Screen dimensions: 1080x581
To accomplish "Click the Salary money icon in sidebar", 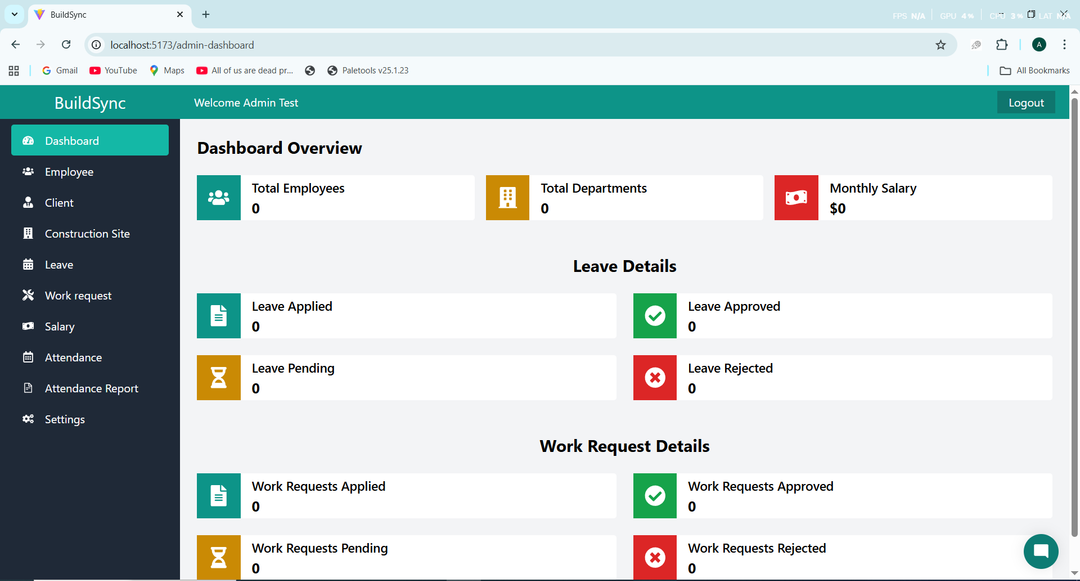I will [28, 326].
